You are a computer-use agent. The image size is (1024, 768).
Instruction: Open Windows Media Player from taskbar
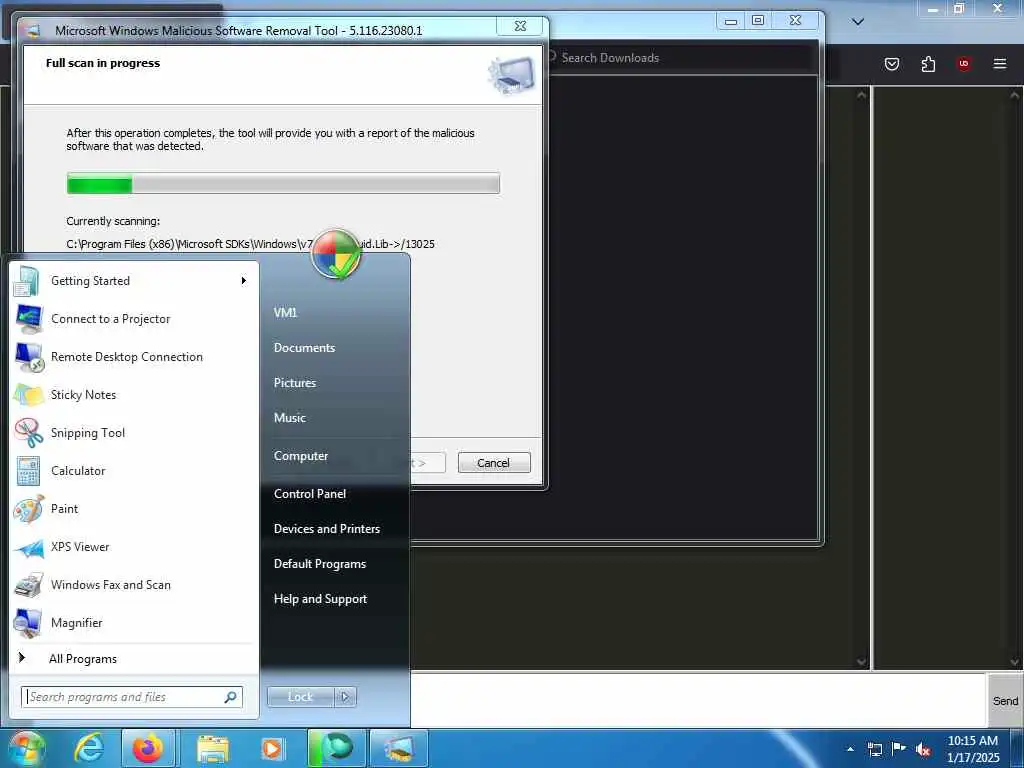click(x=272, y=748)
